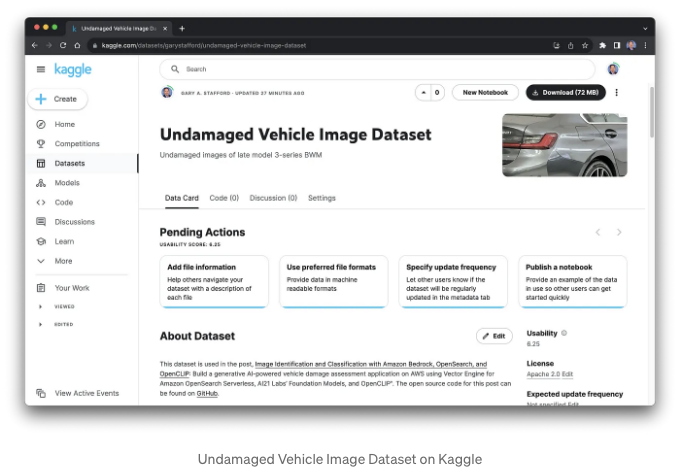The image size is (680, 468).
Task: Open Discussions in the sidebar
Action: 75,222
